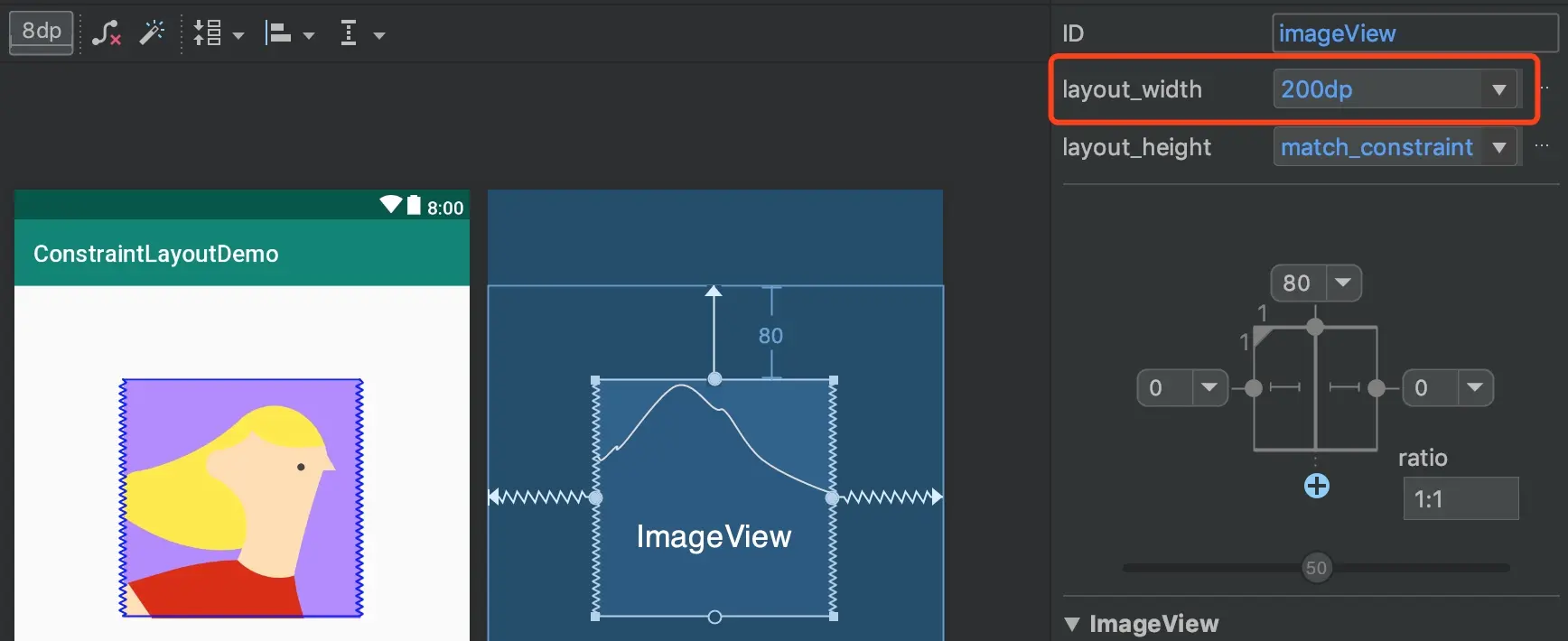The height and width of the screenshot is (641, 1568).
Task: Add bottom constraint with plus icon
Action: coord(1317,486)
